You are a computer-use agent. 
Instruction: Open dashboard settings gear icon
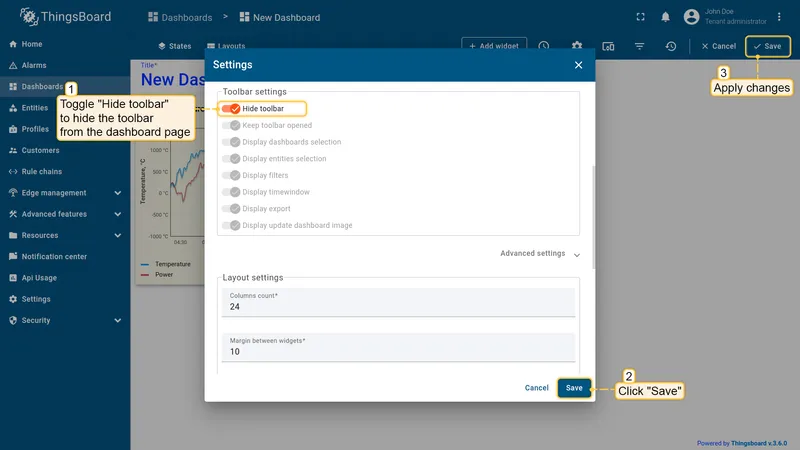coord(577,46)
